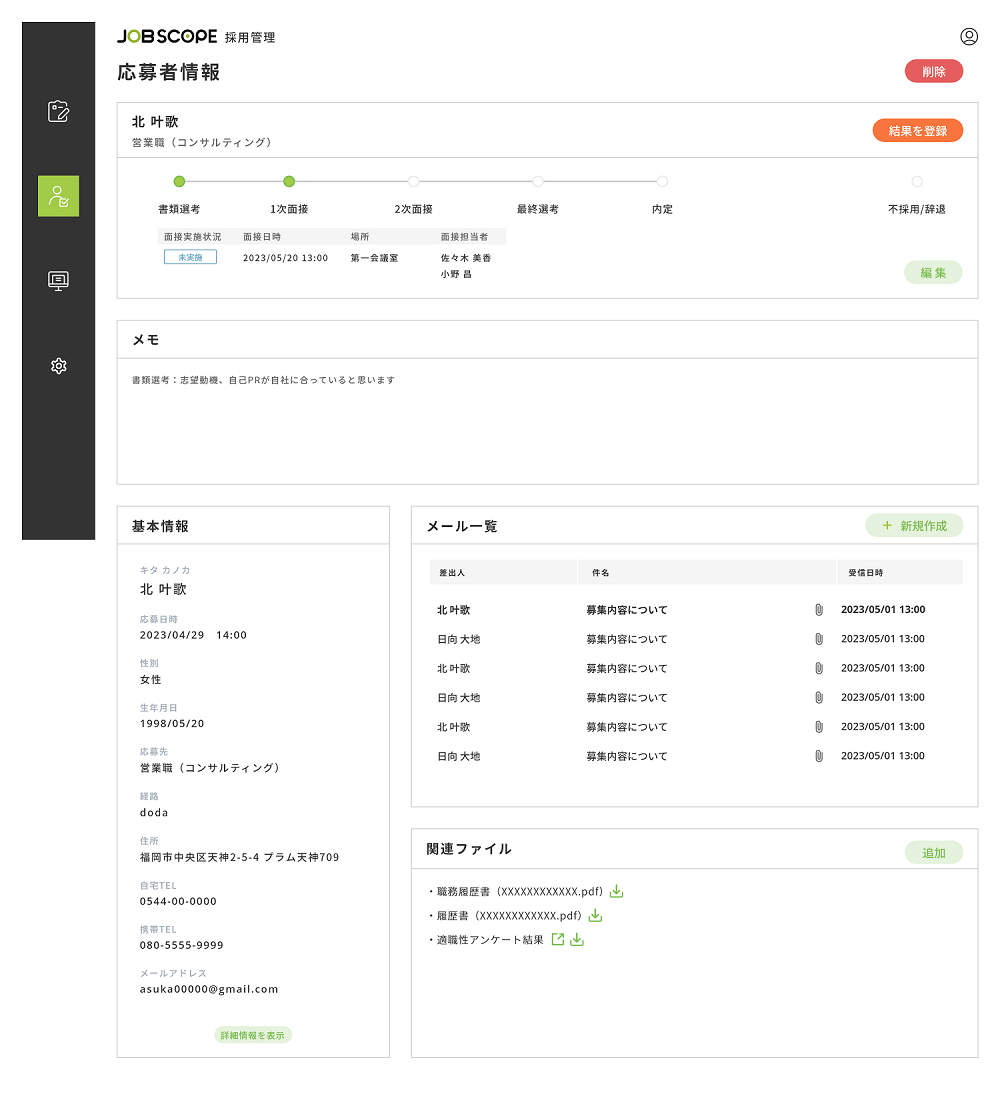Image resolution: width=1000 pixels, height=1098 pixels.
Task: Select the 不採用/辞退 stage marker
Action: click(917, 181)
